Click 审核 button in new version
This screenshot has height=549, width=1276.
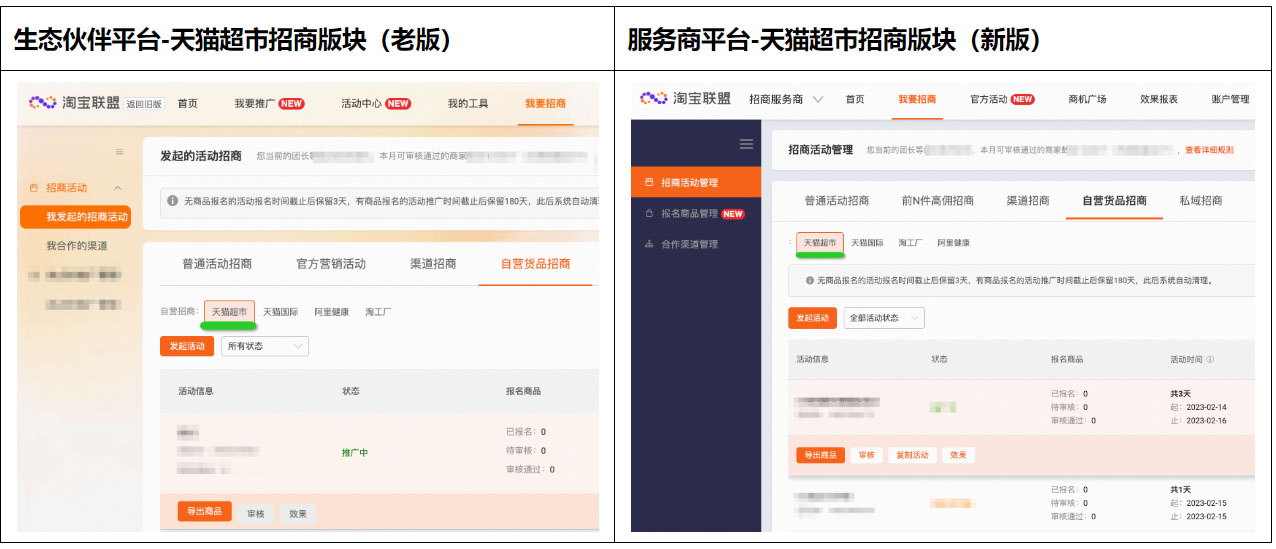click(x=867, y=455)
